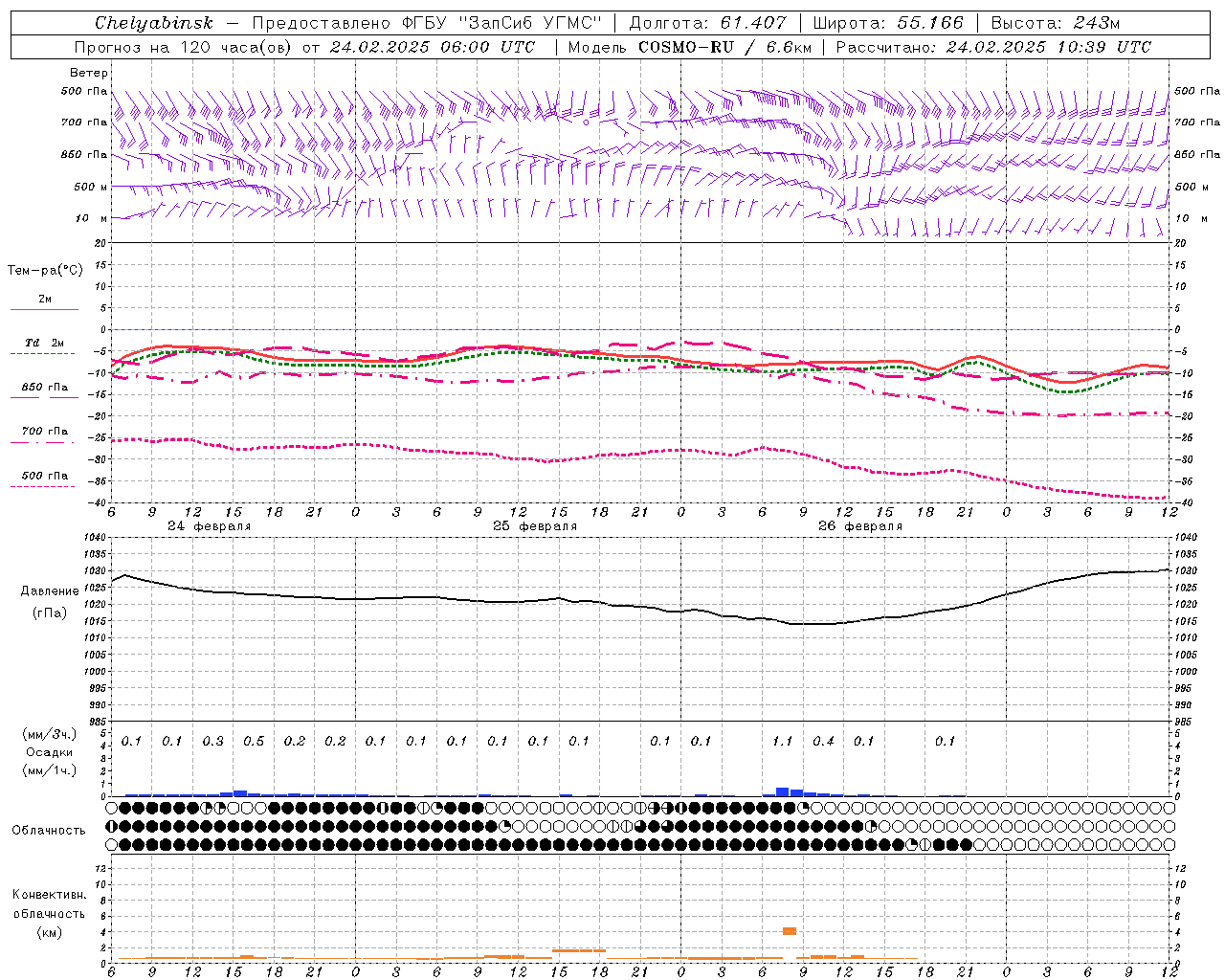The image size is (1225, 980).
Task: Click the precipitation value '0.5'
Action: 254,742
